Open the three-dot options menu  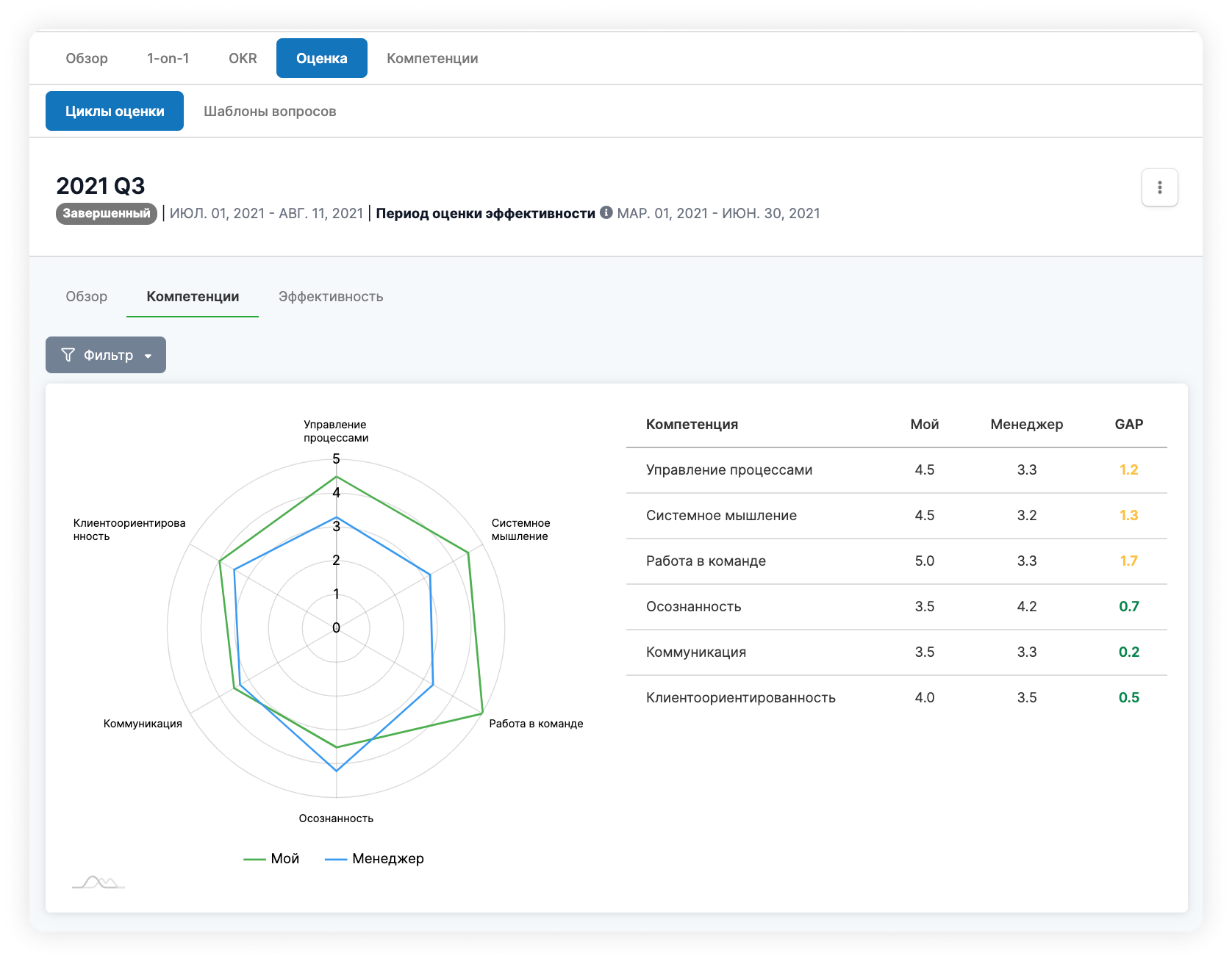[x=1159, y=187]
